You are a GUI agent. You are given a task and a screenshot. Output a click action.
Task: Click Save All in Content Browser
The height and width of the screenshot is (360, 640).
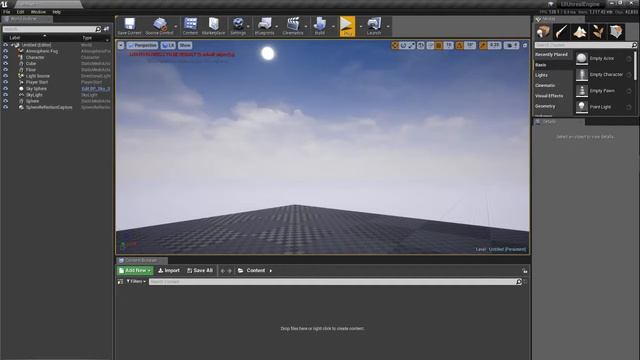(x=200, y=271)
